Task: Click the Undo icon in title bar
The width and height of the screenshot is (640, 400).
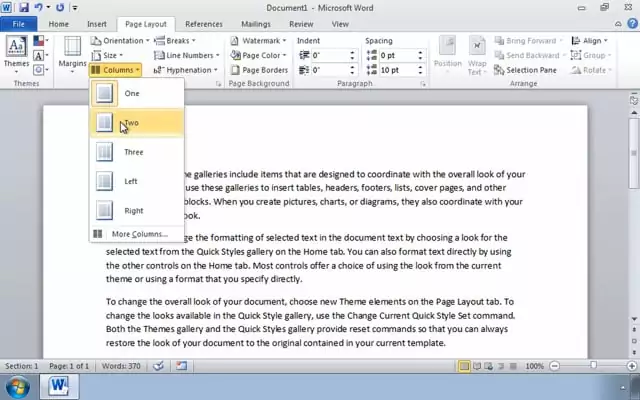Action: pyautogui.click(x=38, y=7)
